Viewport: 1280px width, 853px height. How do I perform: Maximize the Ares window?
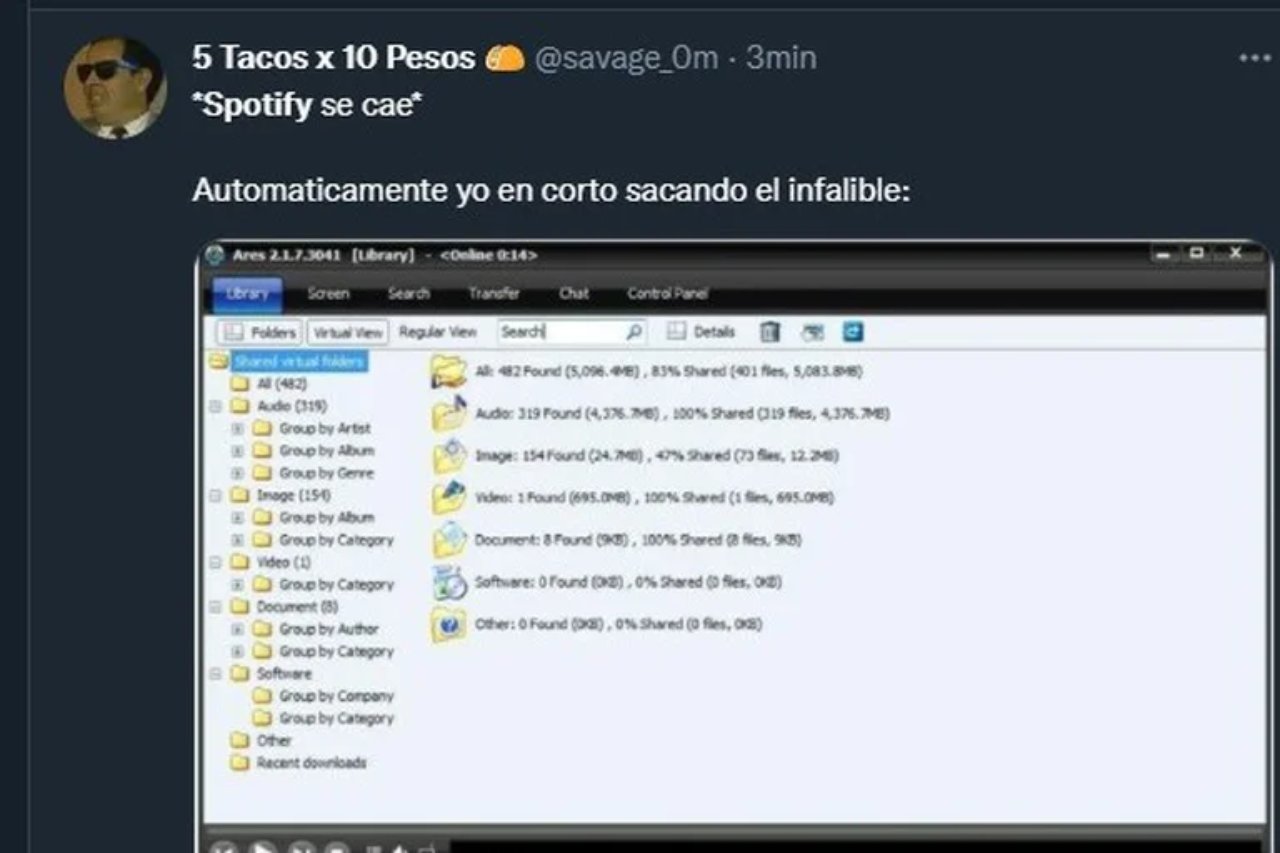coord(1196,254)
